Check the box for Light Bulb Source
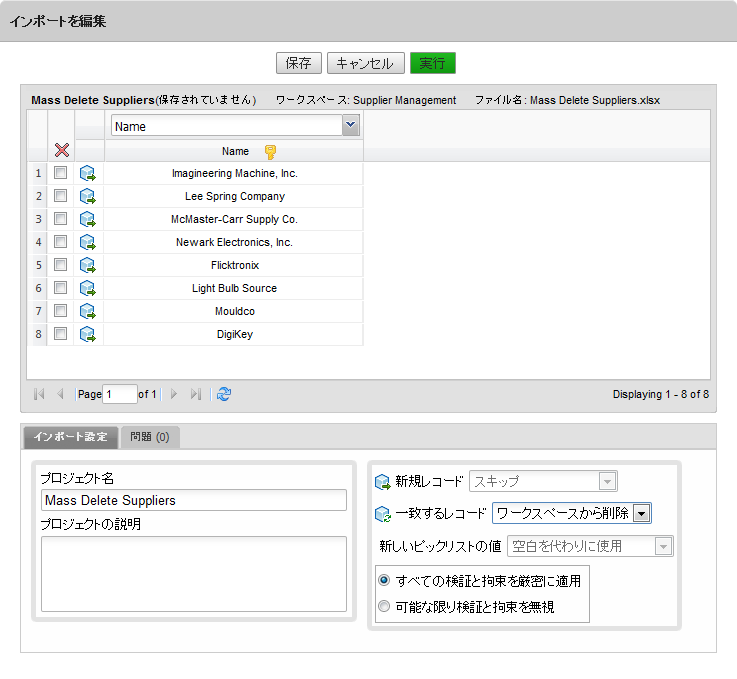 (x=61, y=288)
